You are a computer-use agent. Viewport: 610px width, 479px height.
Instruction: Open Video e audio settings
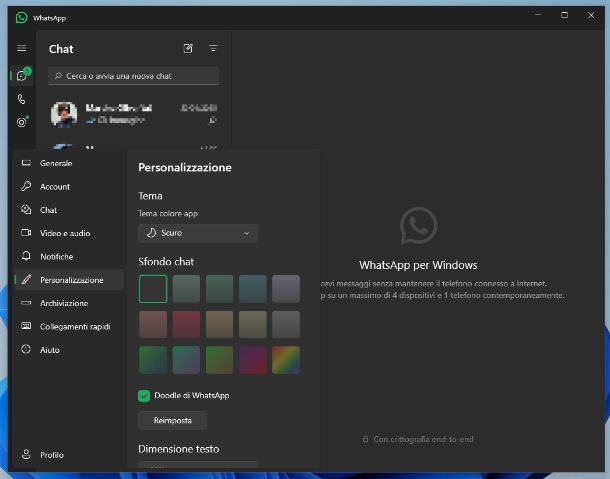pos(69,233)
